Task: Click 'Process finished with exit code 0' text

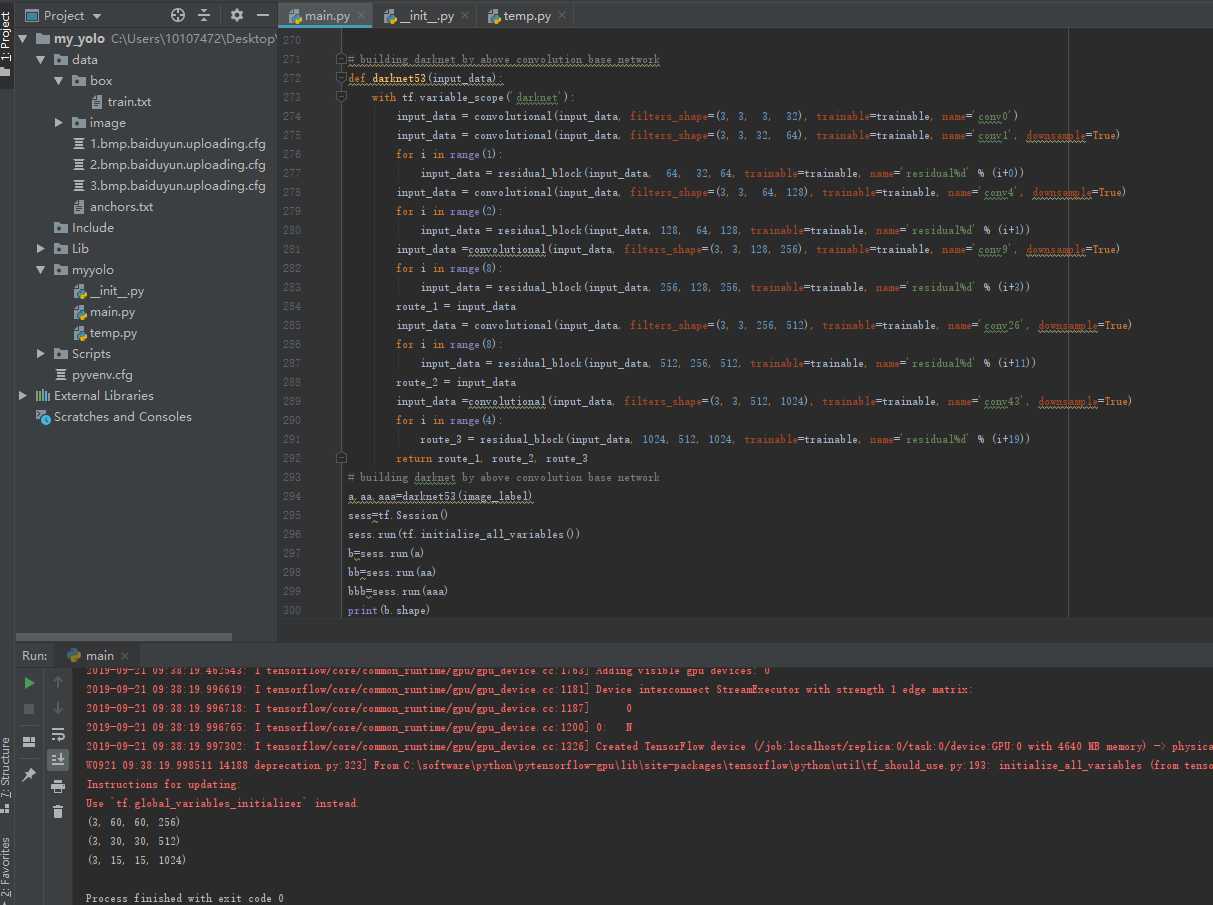Action: coord(185,898)
